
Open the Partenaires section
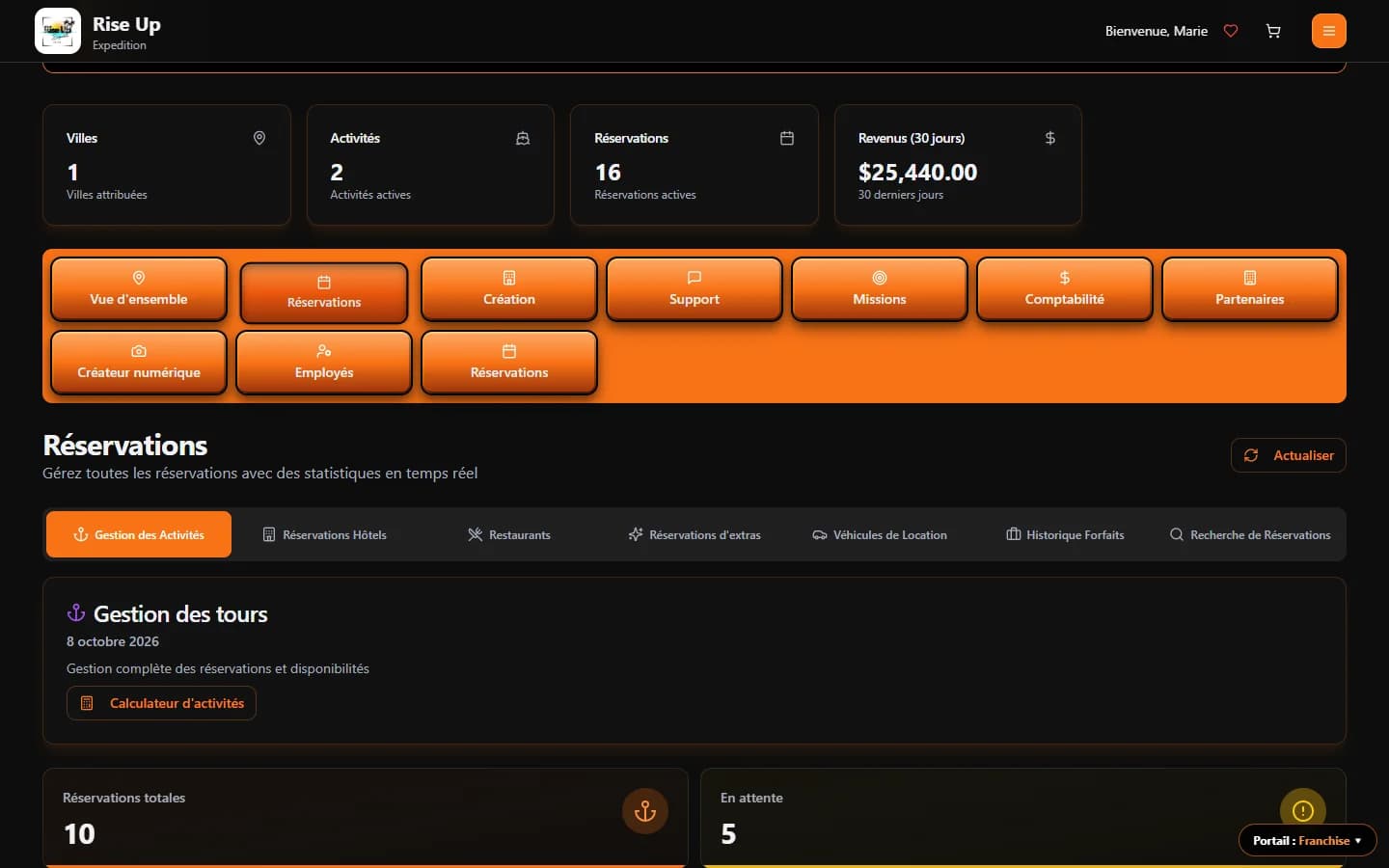[1250, 289]
